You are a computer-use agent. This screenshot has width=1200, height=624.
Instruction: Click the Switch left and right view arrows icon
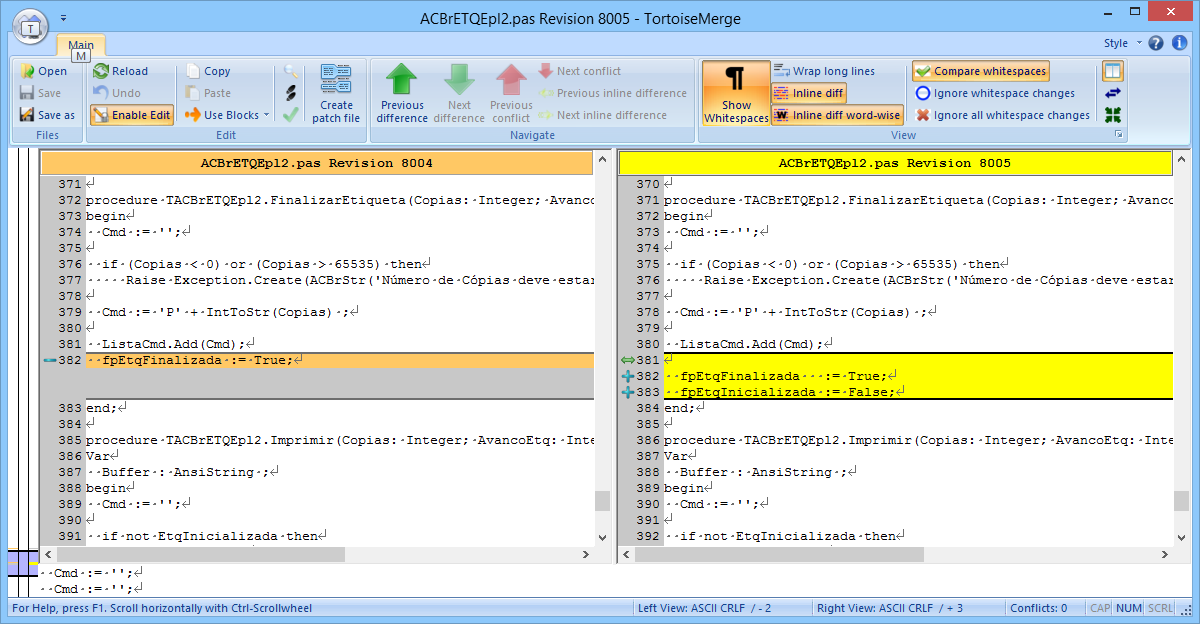[x=1113, y=93]
